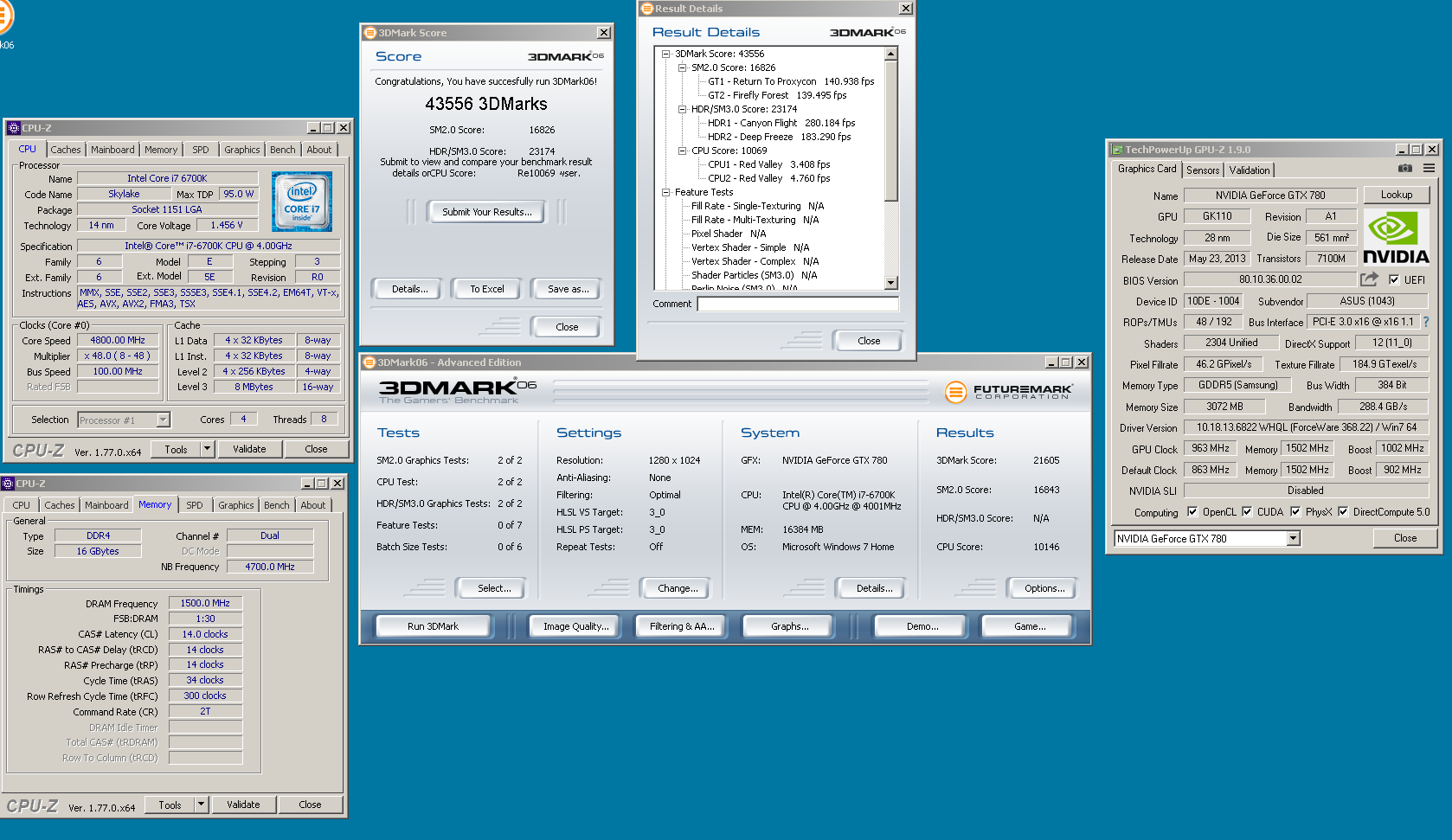Collapse the SM2.0 Score tree node
Screen dimensions: 1452x840
coord(682,67)
